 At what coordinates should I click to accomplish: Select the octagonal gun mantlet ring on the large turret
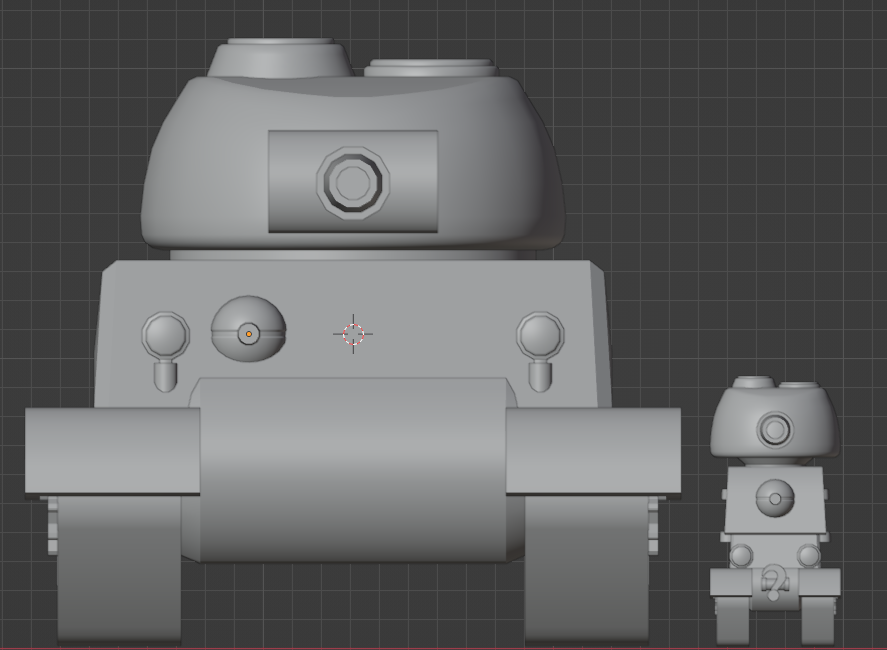[353, 182]
